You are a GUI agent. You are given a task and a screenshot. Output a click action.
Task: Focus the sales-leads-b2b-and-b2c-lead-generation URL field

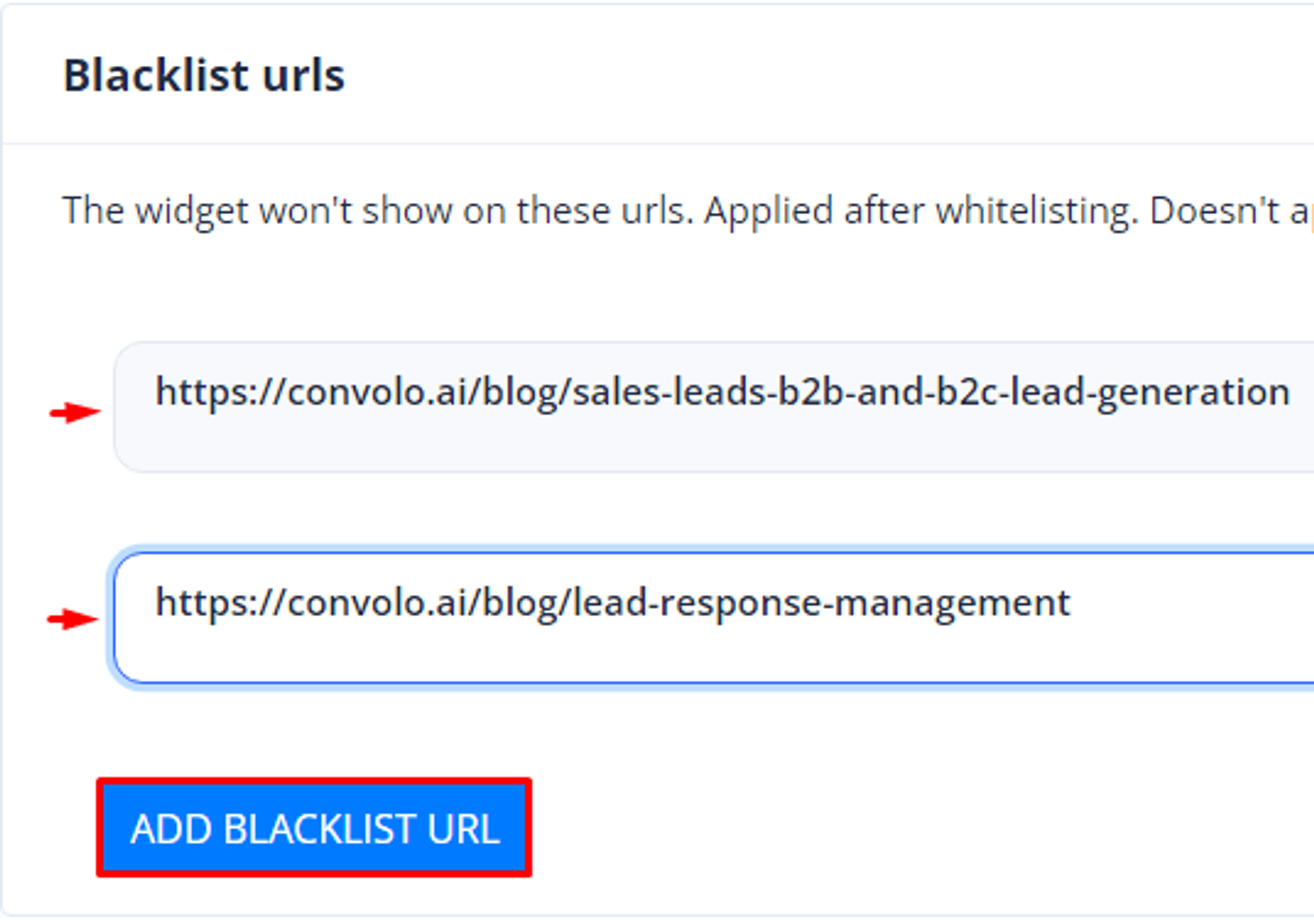714,407
